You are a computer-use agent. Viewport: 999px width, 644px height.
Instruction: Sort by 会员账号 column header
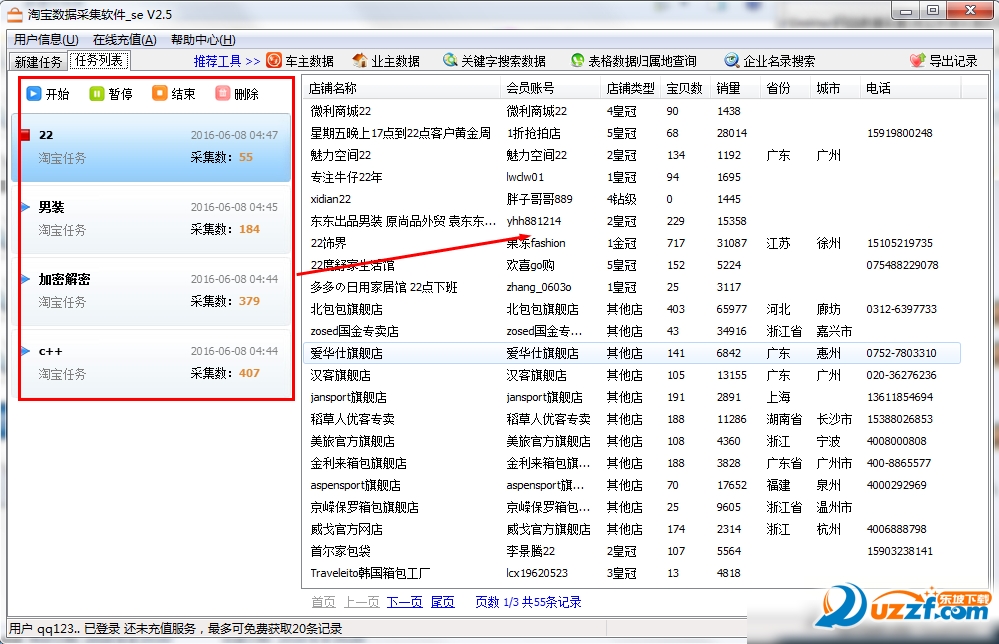coord(550,88)
